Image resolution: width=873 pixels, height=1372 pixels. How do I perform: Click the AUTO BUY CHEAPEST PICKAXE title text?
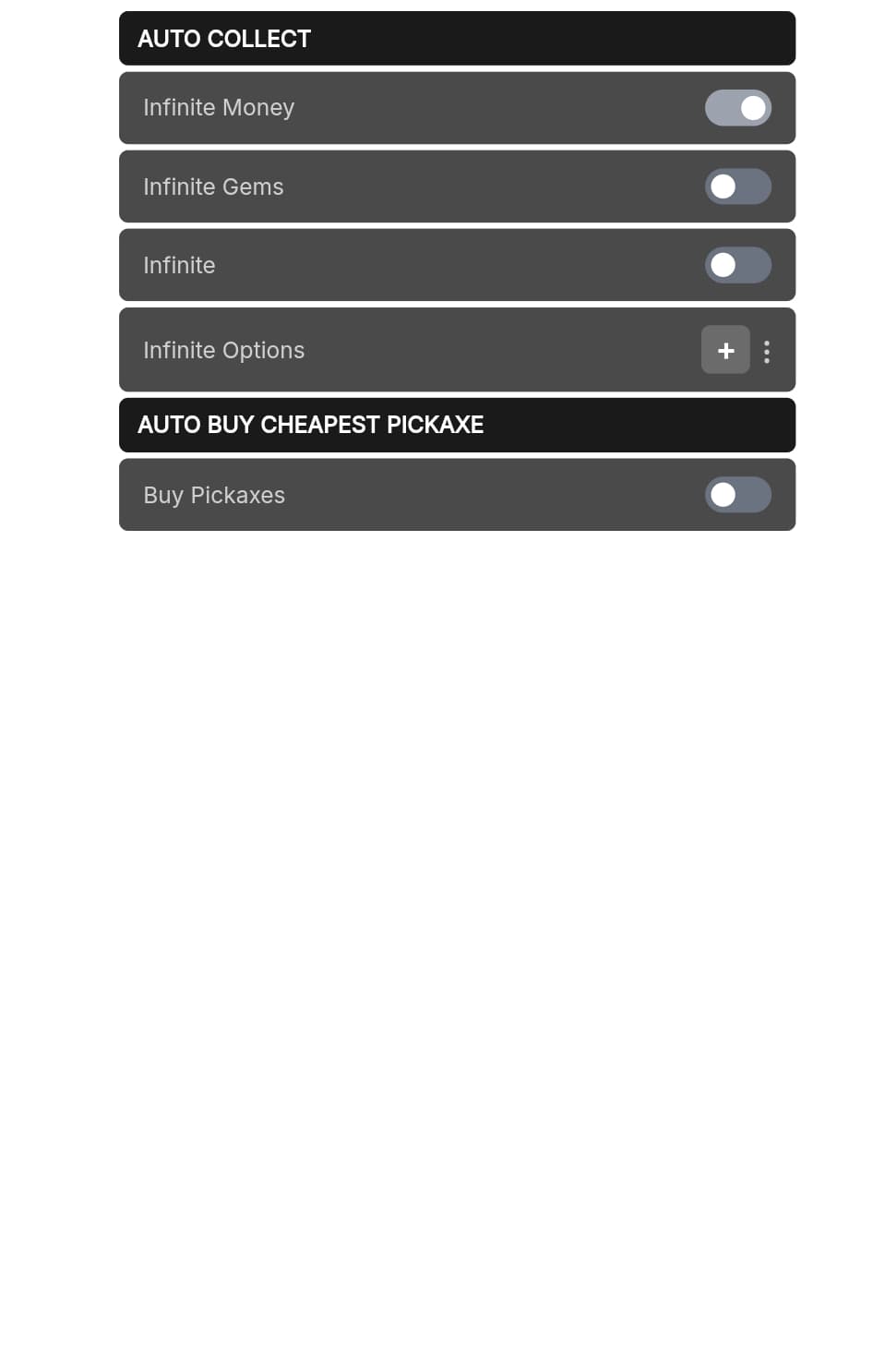tap(310, 425)
